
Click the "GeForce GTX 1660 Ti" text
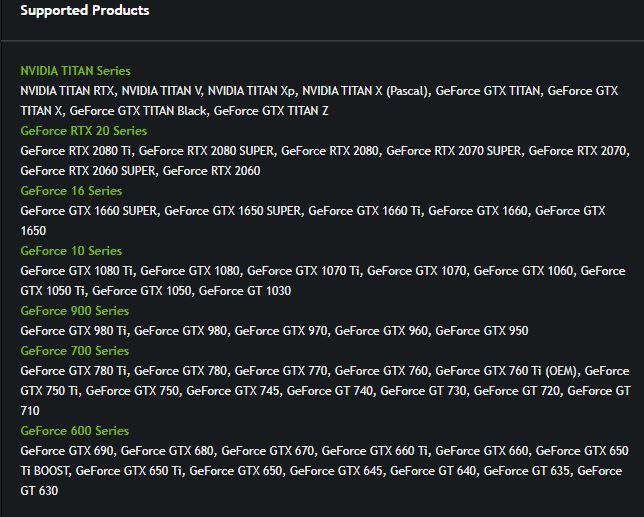tap(365, 211)
